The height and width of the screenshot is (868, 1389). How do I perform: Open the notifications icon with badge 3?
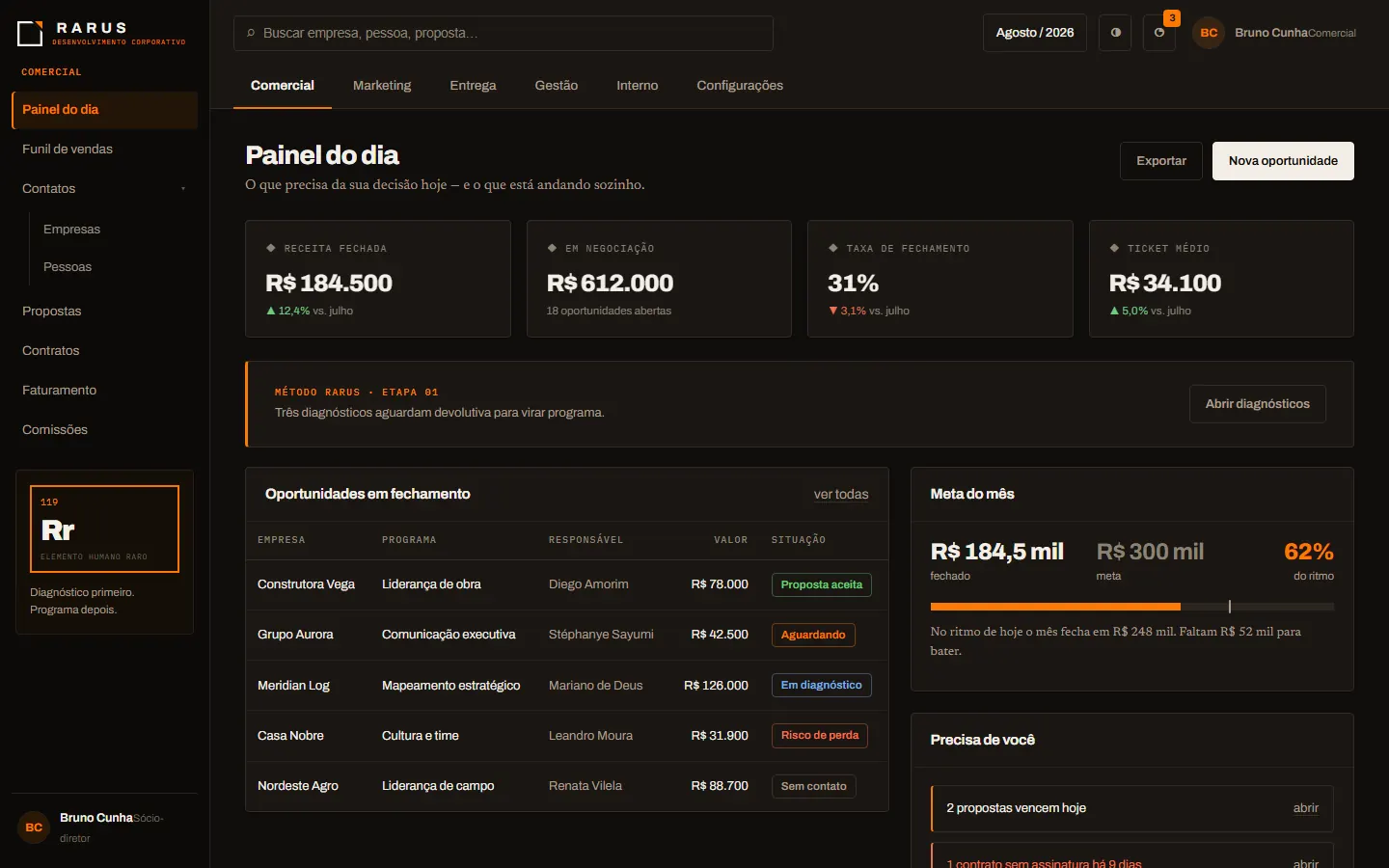(1159, 33)
